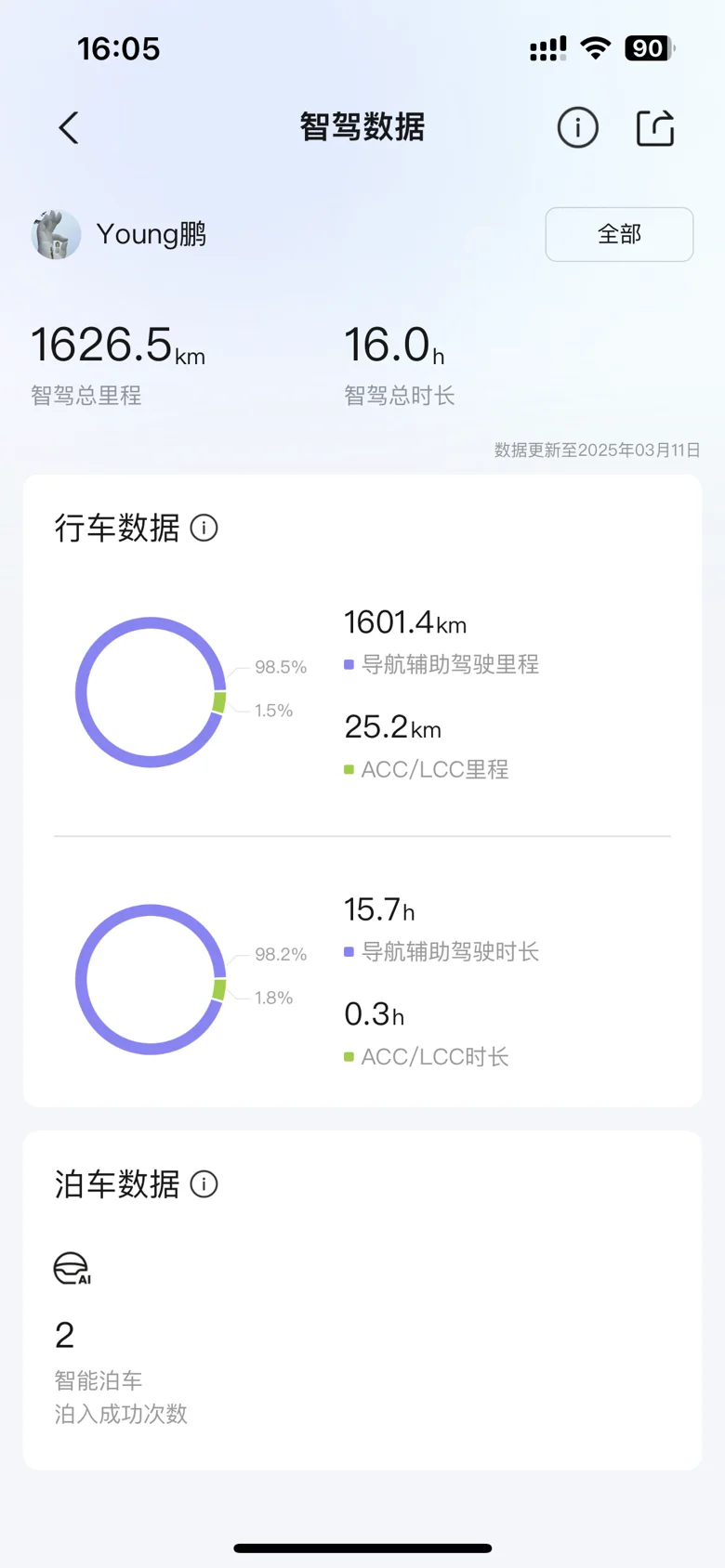This screenshot has width=725, height=1568.
Task: Tap the Wi-Fi status icon
Action: coord(595,48)
